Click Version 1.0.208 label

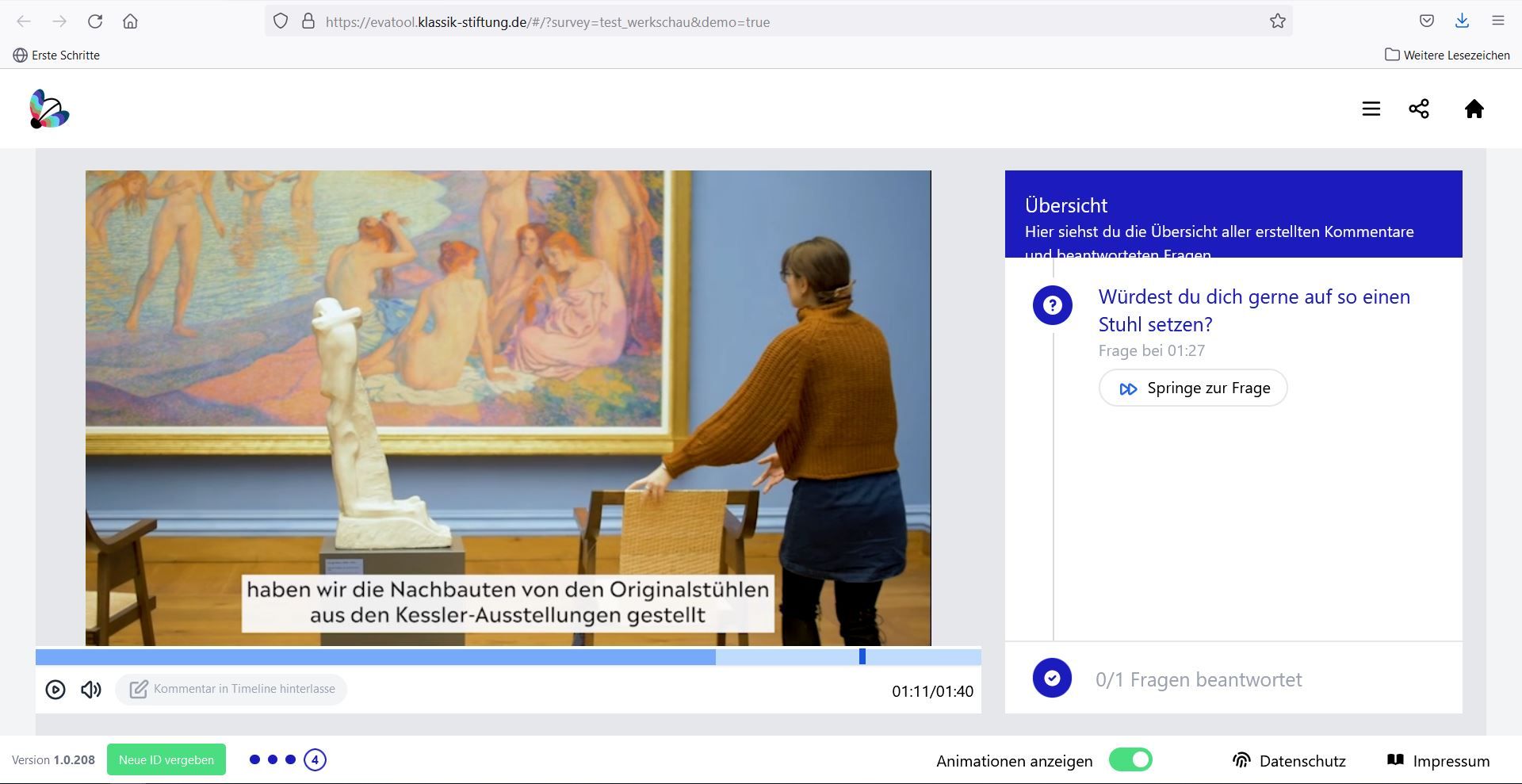coord(53,759)
